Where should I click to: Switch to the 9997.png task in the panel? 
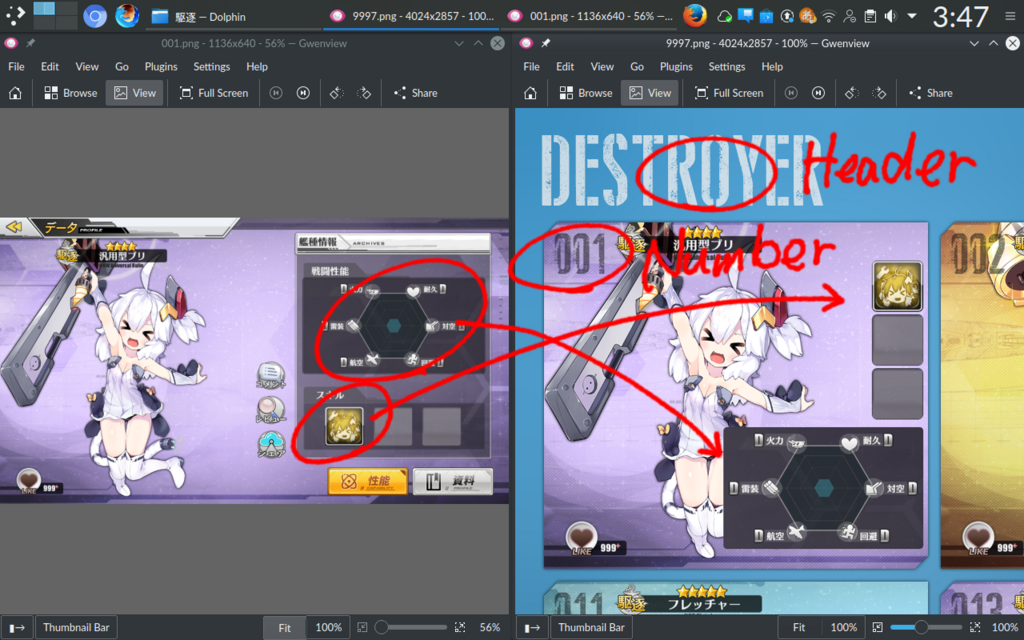click(412, 16)
